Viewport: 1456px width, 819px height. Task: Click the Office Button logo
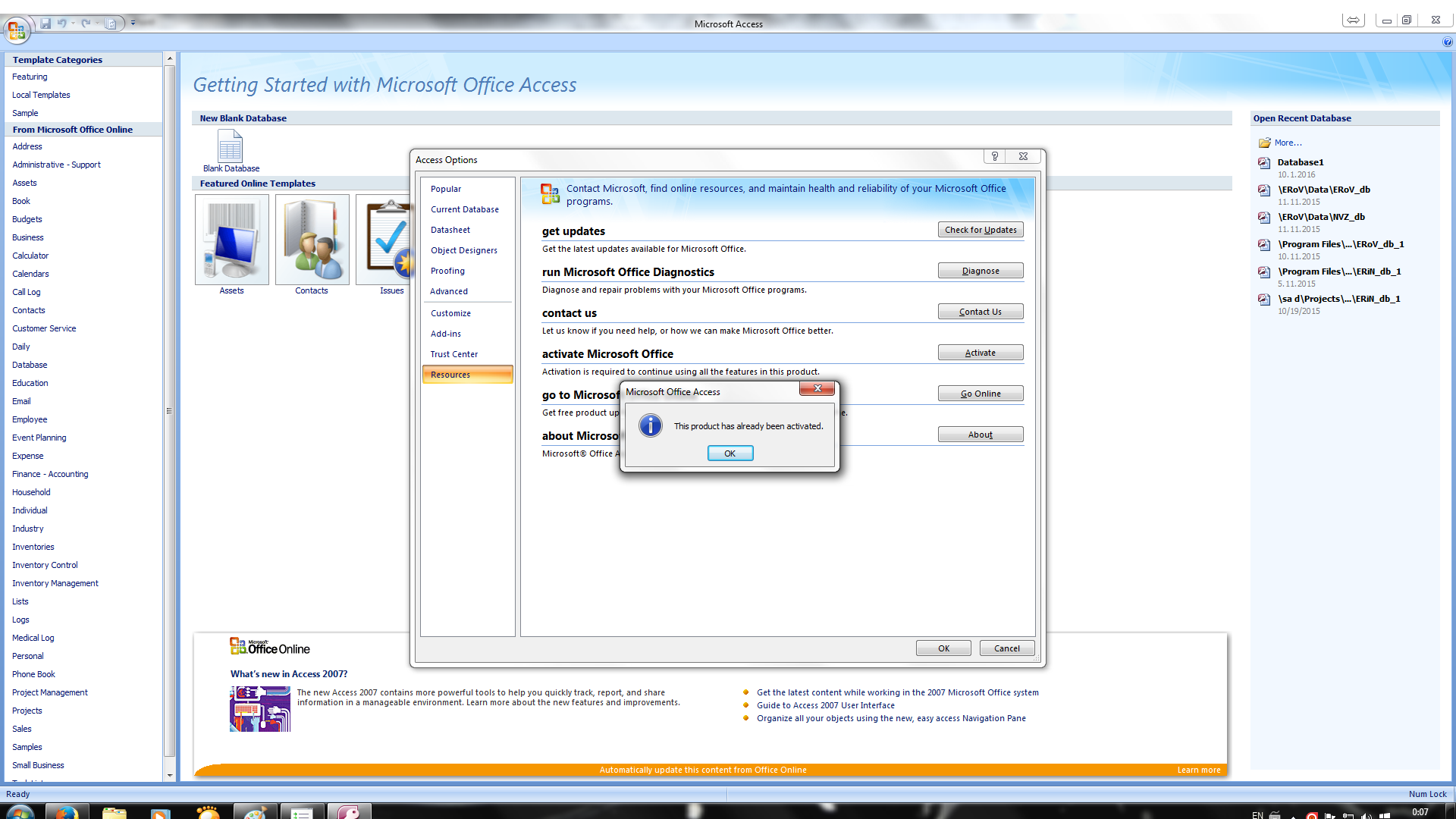pyautogui.click(x=17, y=30)
